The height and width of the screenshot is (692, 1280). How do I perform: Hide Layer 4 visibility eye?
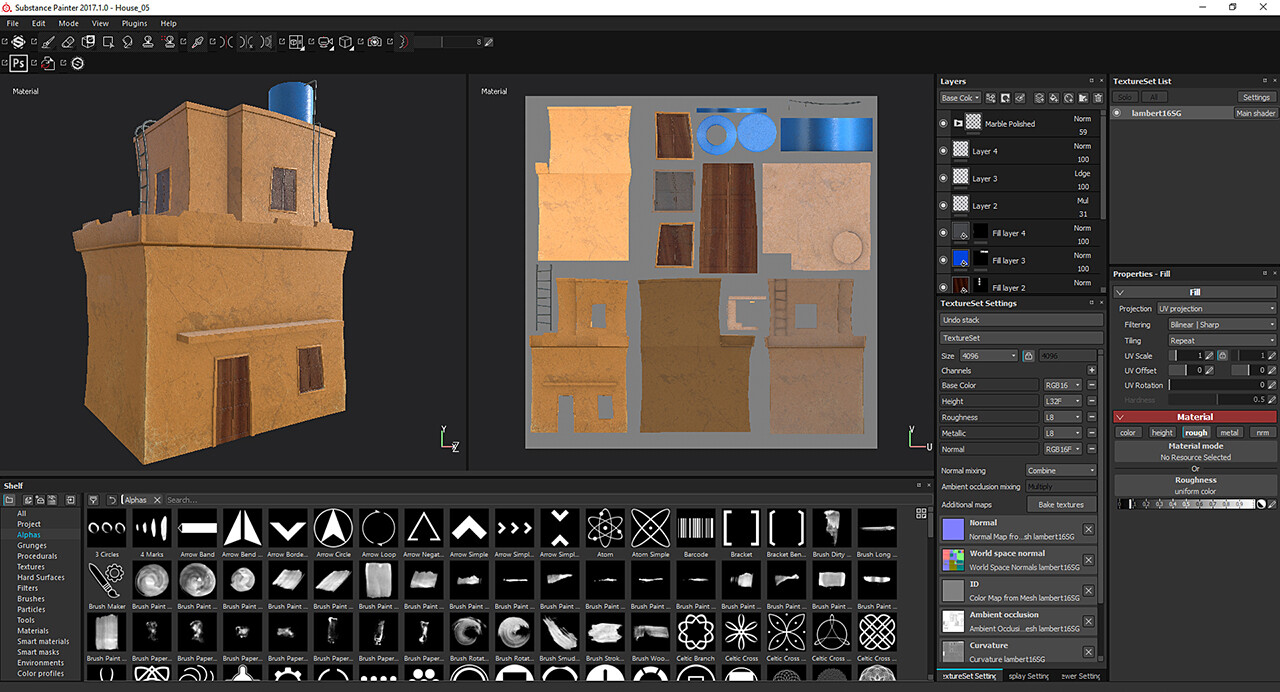[x=943, y=151]
